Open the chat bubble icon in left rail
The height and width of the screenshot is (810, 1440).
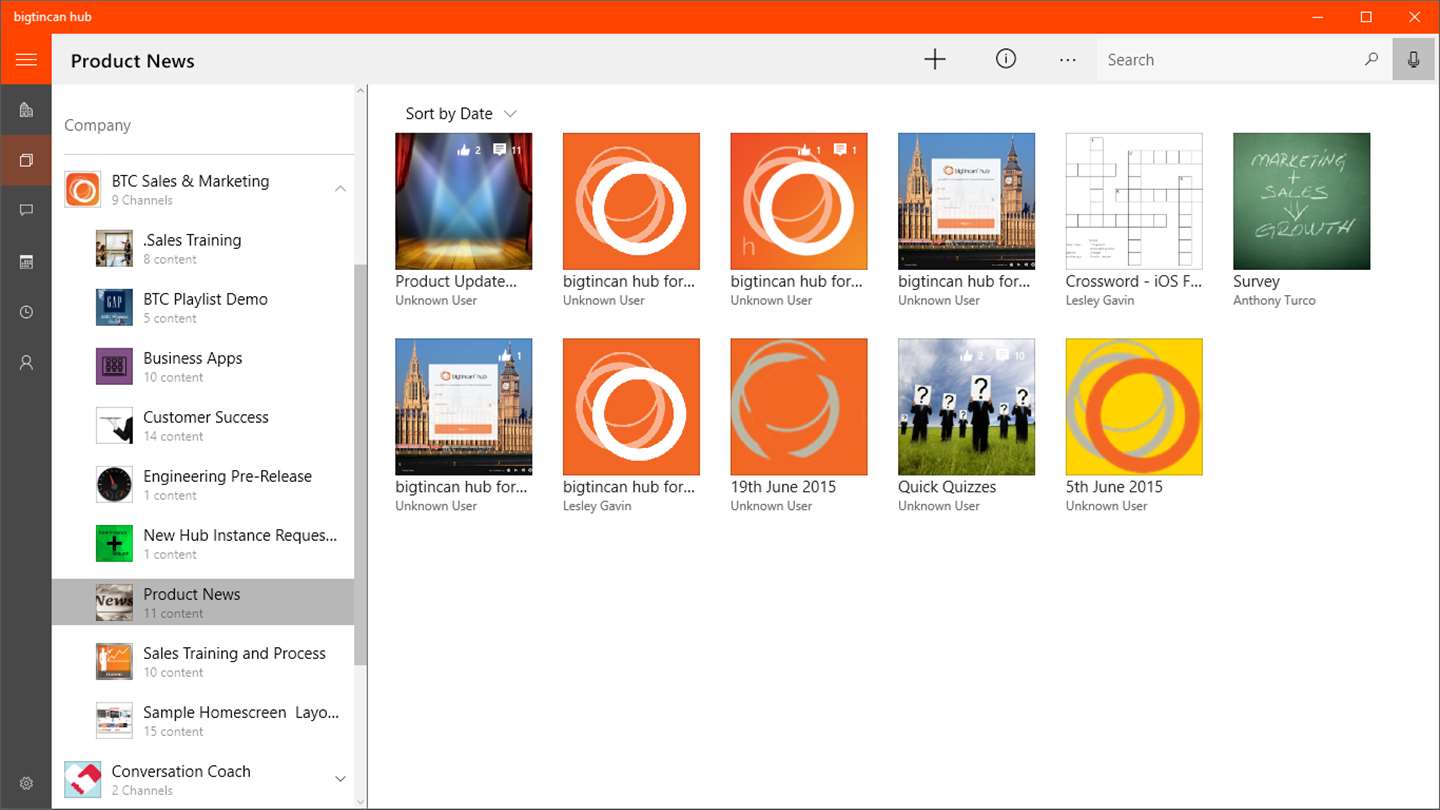(26, 210)
